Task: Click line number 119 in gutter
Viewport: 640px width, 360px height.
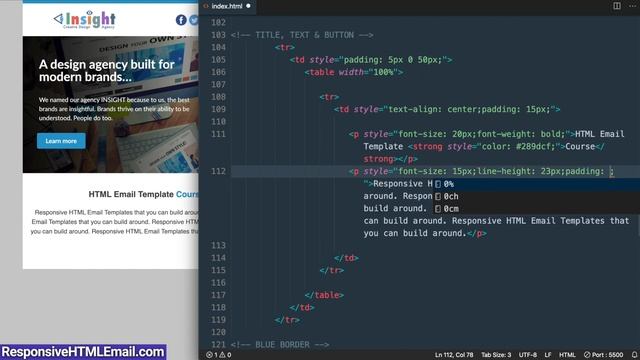Action: (x=218, y=320)
